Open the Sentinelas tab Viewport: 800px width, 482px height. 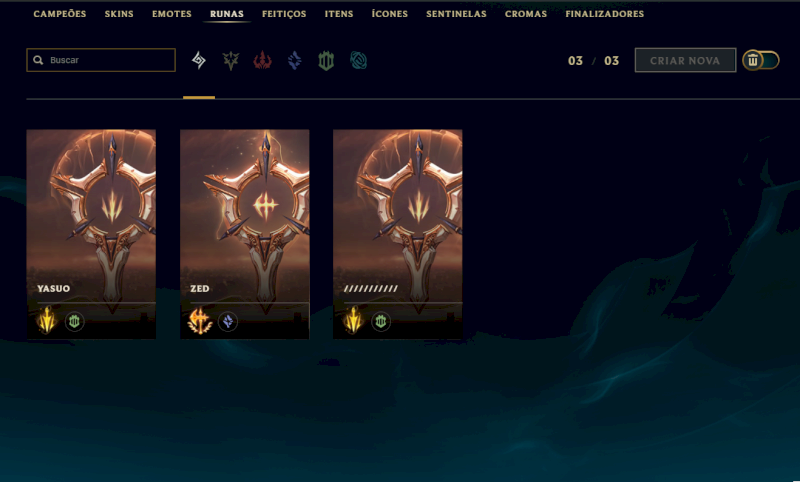coord(456,14)
